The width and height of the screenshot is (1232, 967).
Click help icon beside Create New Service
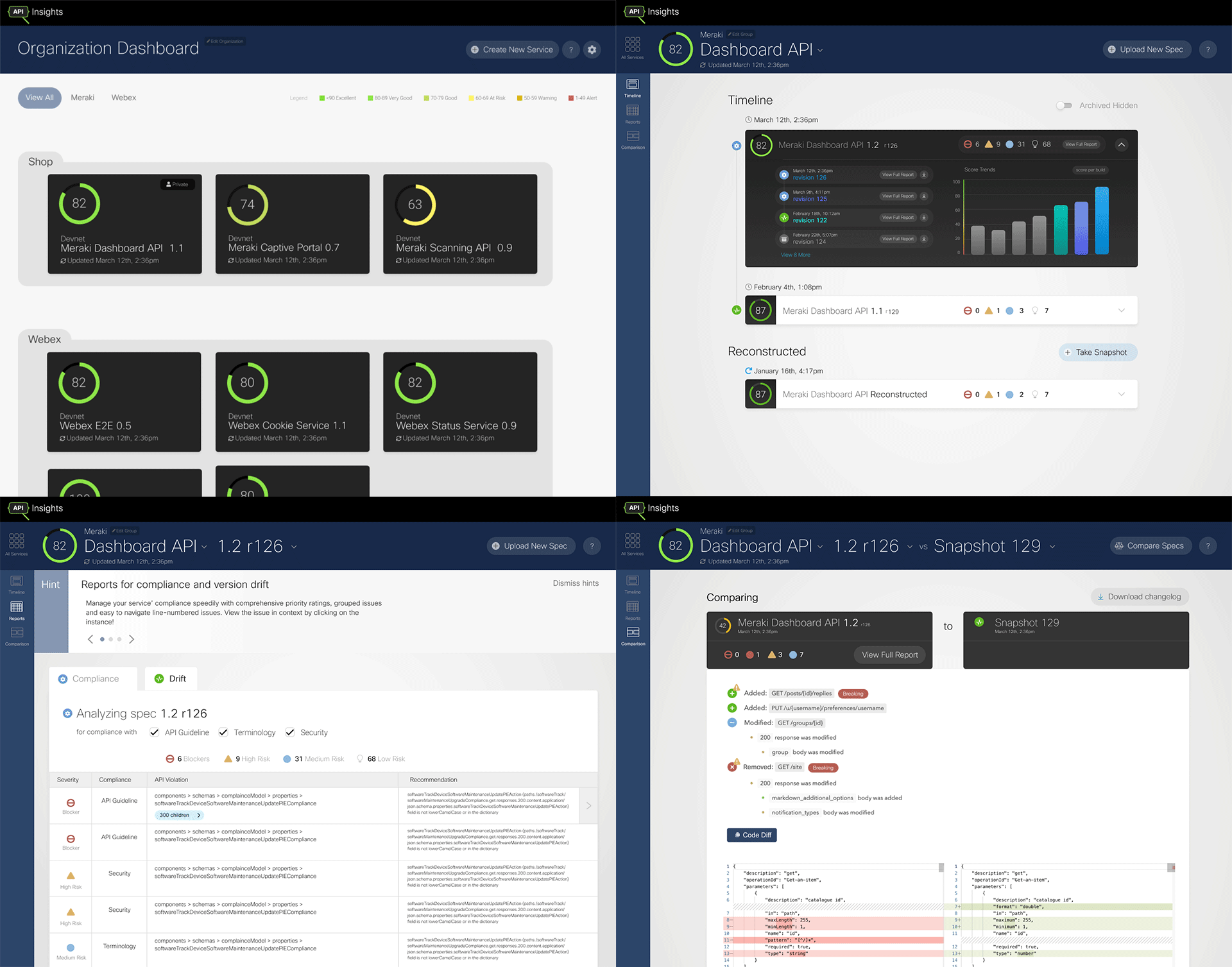click(x=570, y=49)
